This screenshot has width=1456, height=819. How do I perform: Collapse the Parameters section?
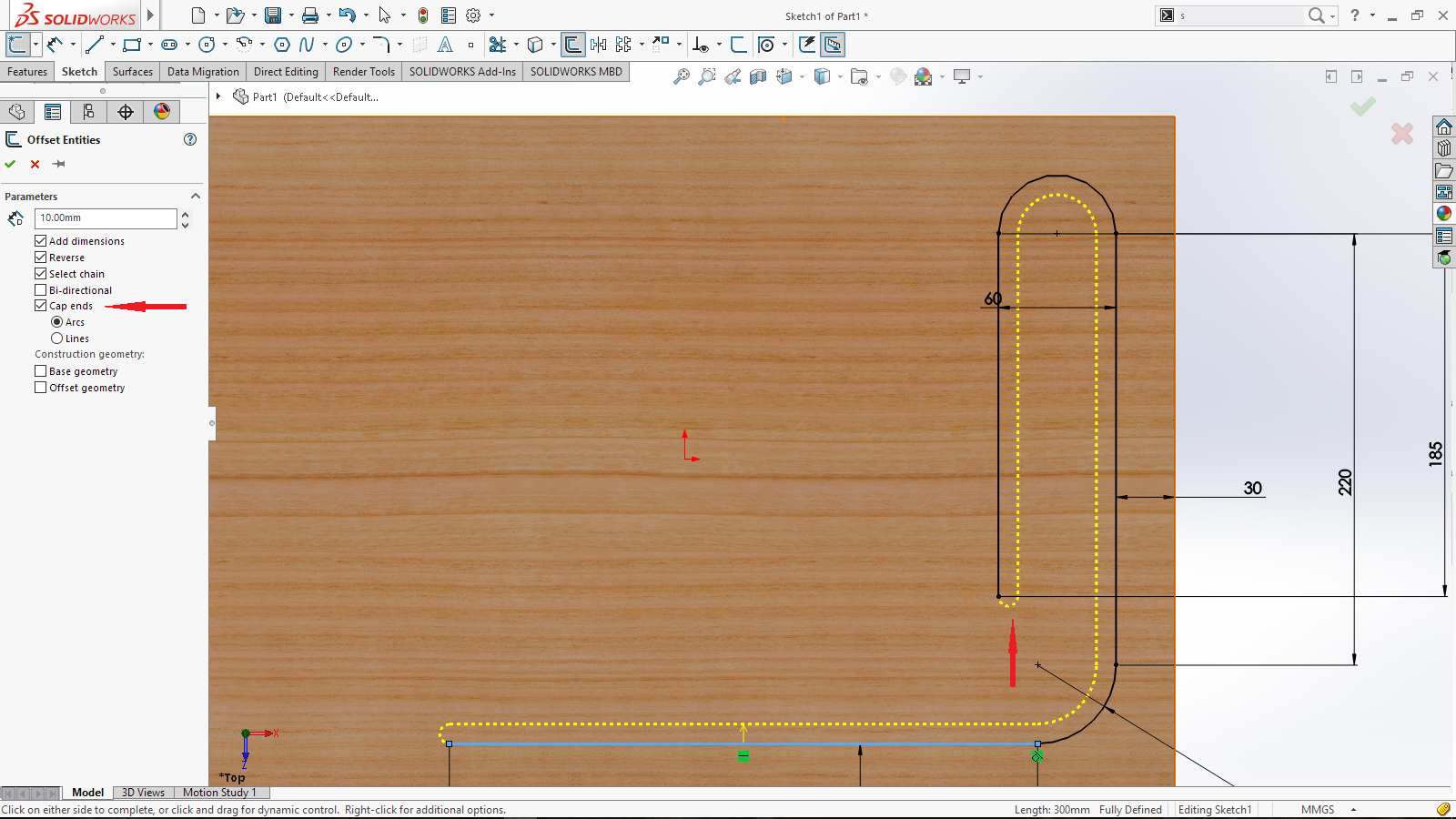(195, 197)
